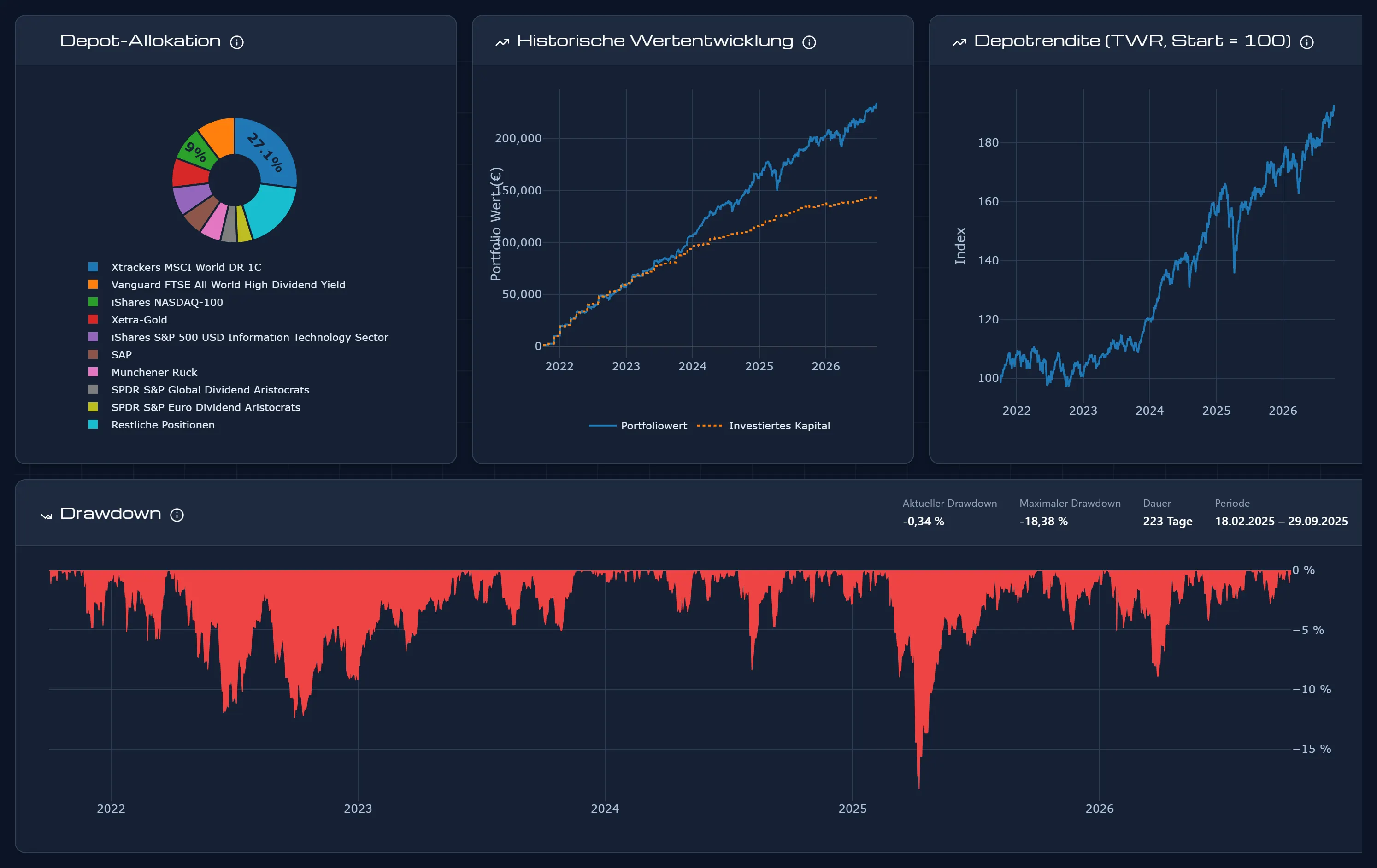The image size is (1377, 868).
Task: Click the red Xetra-Gold legend swatch
Action: (x=93, y=320)
